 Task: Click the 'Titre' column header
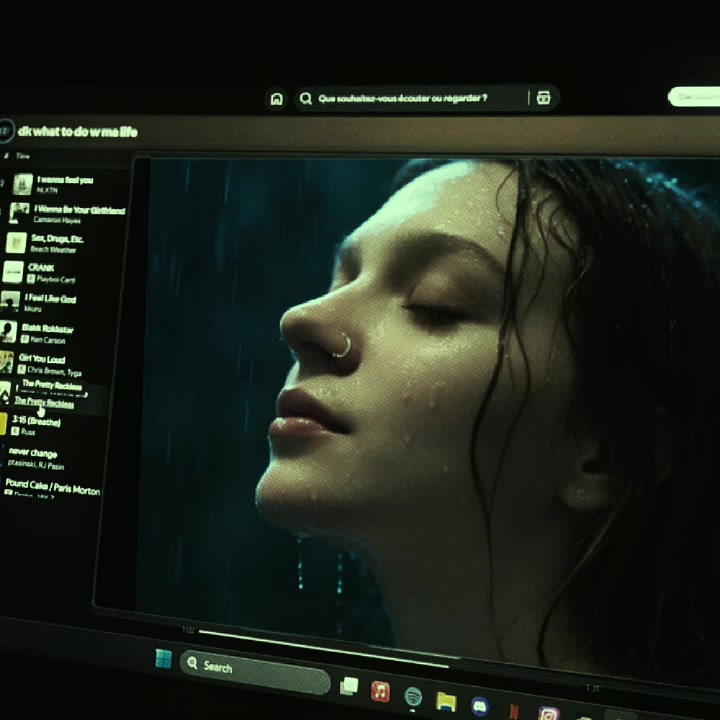(23, 156)
